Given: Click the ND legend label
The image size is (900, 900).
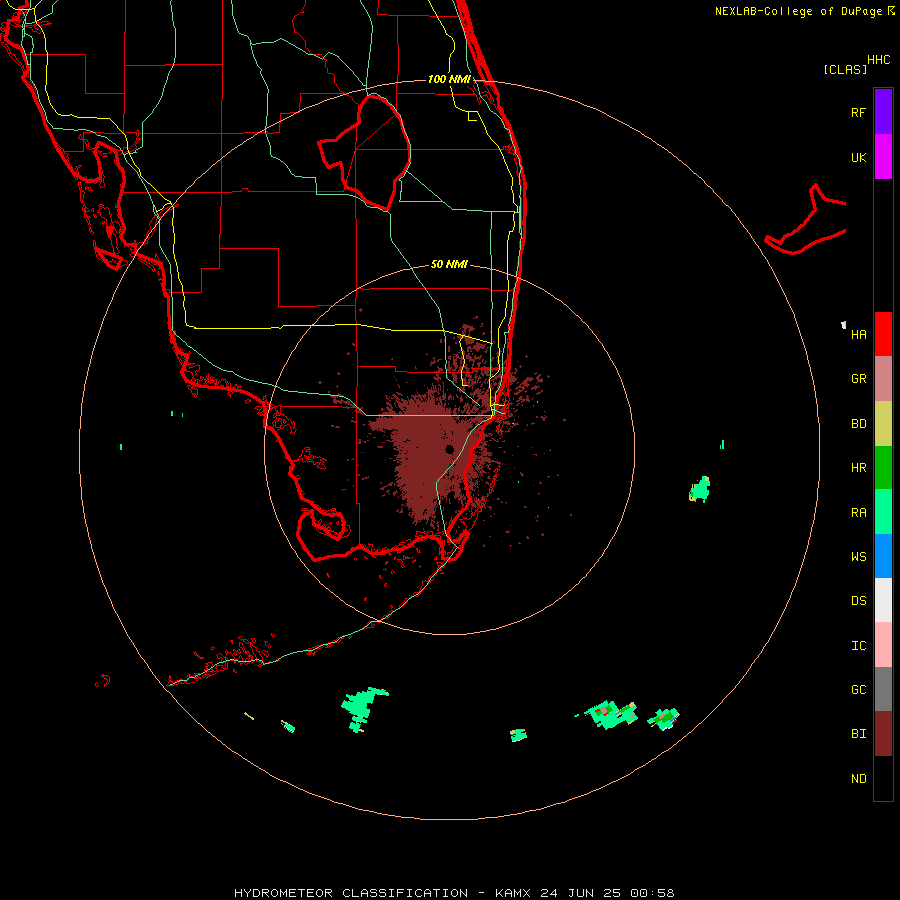Looking at the screenshot, I should pyautogui.click(x=858, y=779).
